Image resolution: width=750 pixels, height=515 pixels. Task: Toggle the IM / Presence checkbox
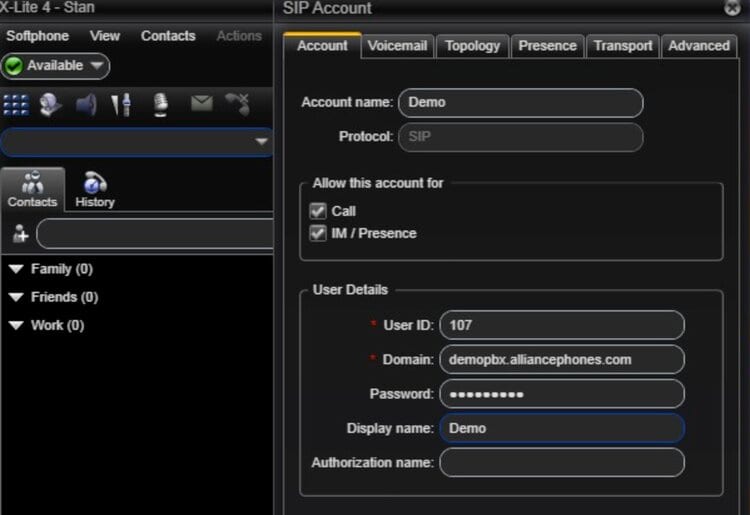318,233
